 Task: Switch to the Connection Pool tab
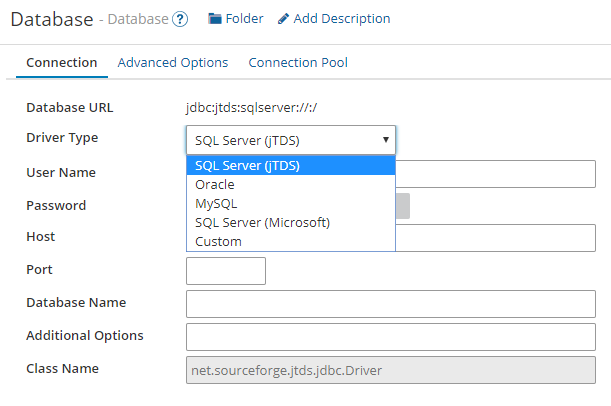(x=298, y=62)
